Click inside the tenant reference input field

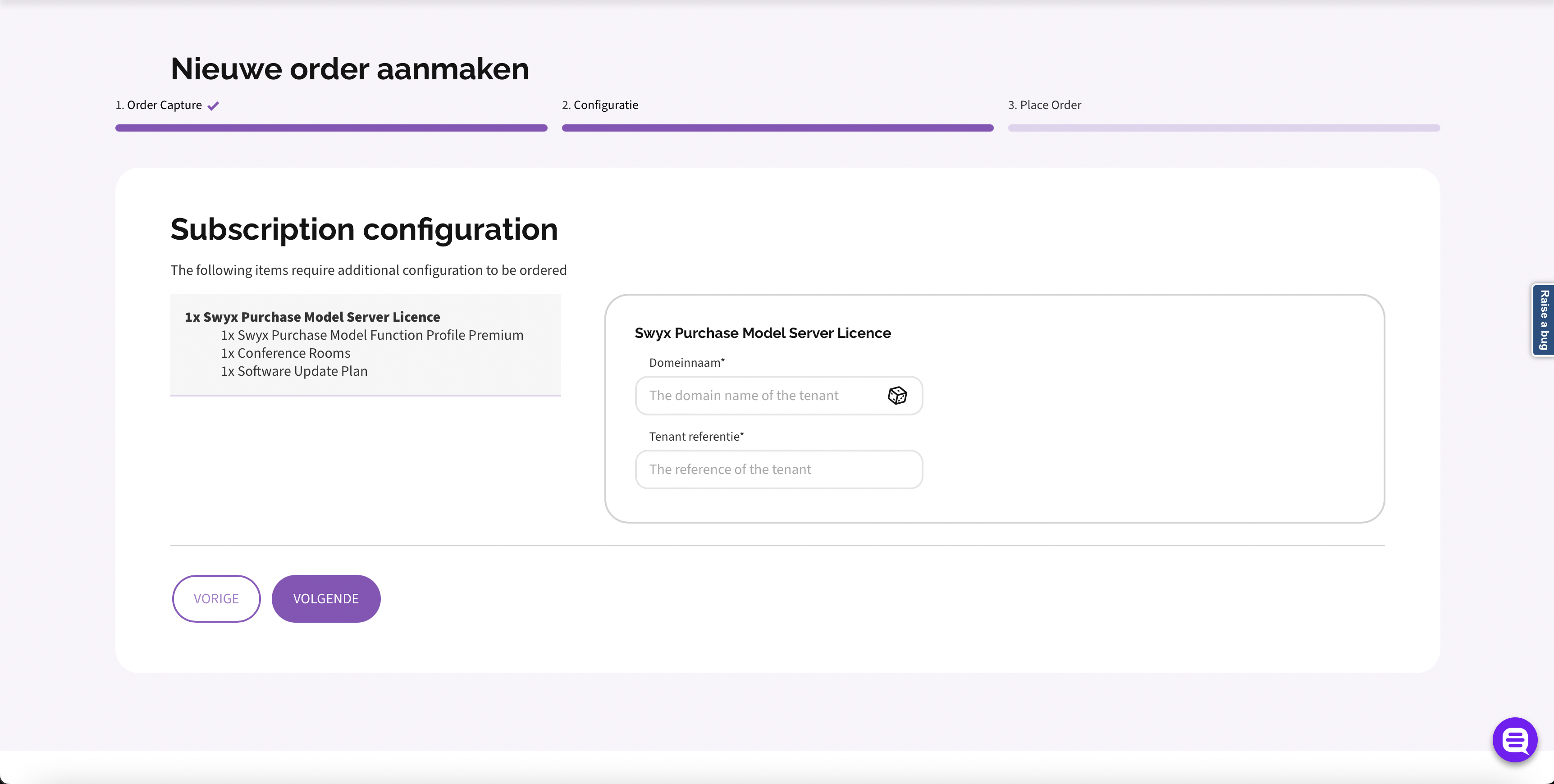778,469
